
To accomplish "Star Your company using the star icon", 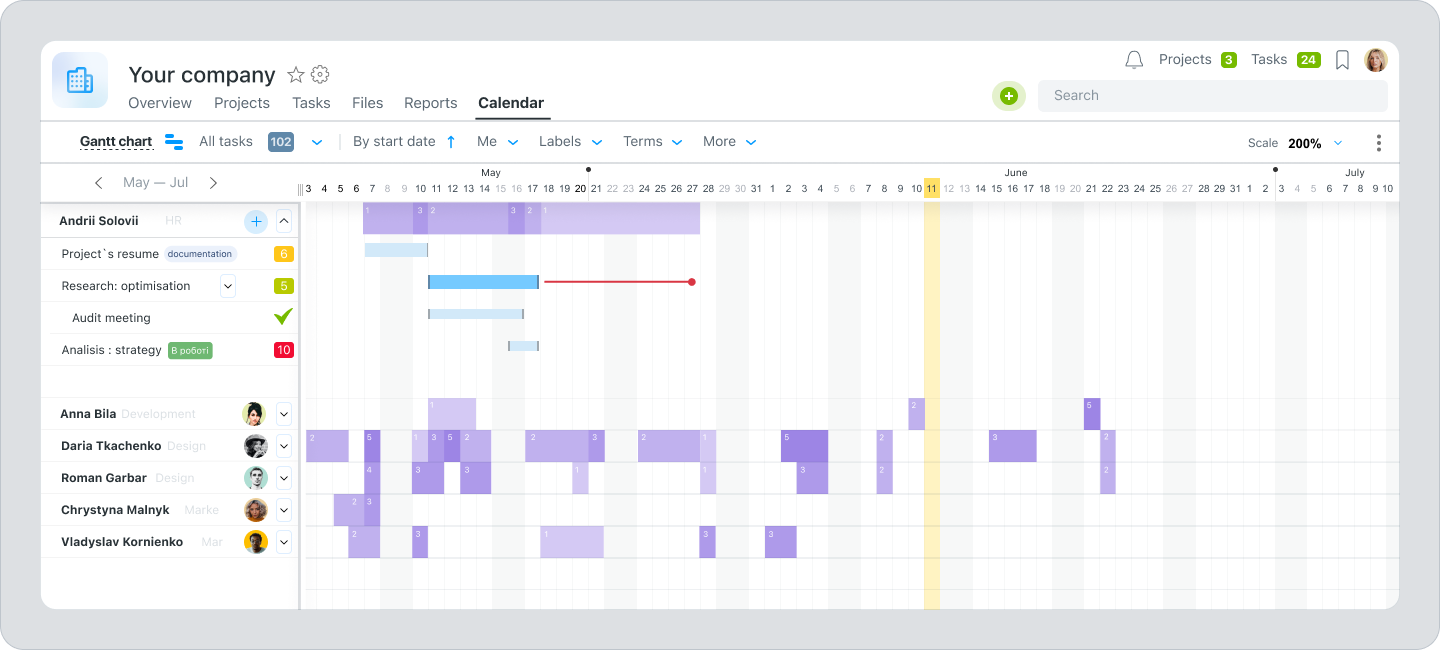I will point(294,74).
